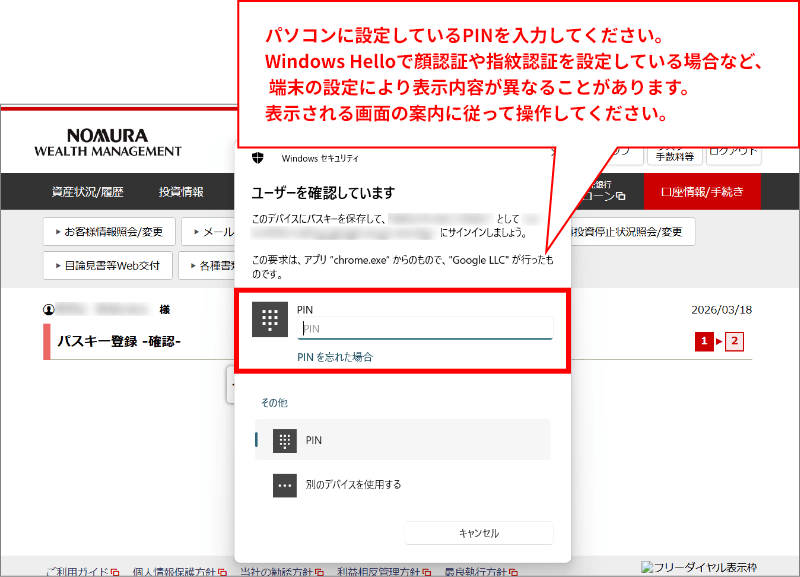
Task: Open the PIN を忘れた場合 link
Action: (335, 357)
